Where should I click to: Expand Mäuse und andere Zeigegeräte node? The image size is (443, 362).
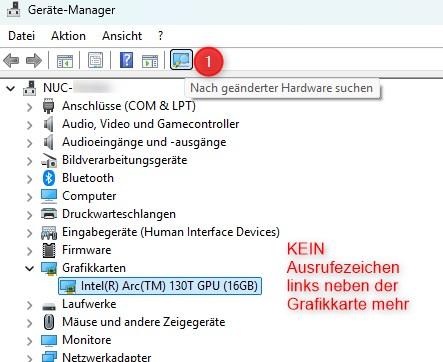(x=30, y=323)
